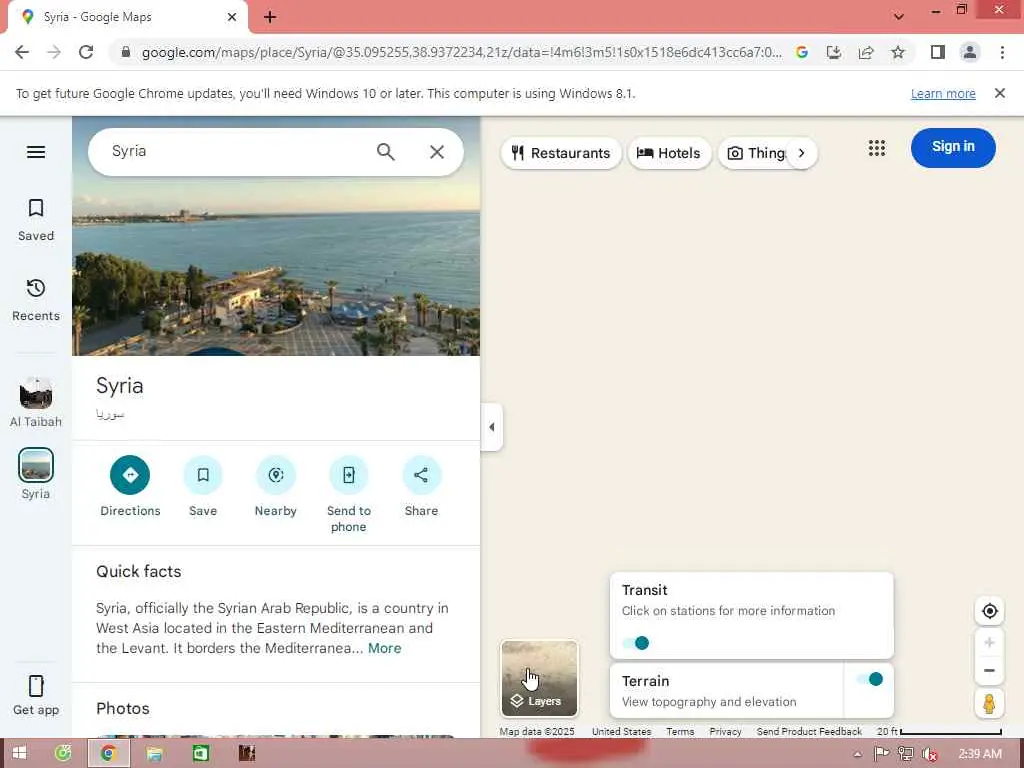
Task: Click the United States region link
Action: [x=621, y=731]
